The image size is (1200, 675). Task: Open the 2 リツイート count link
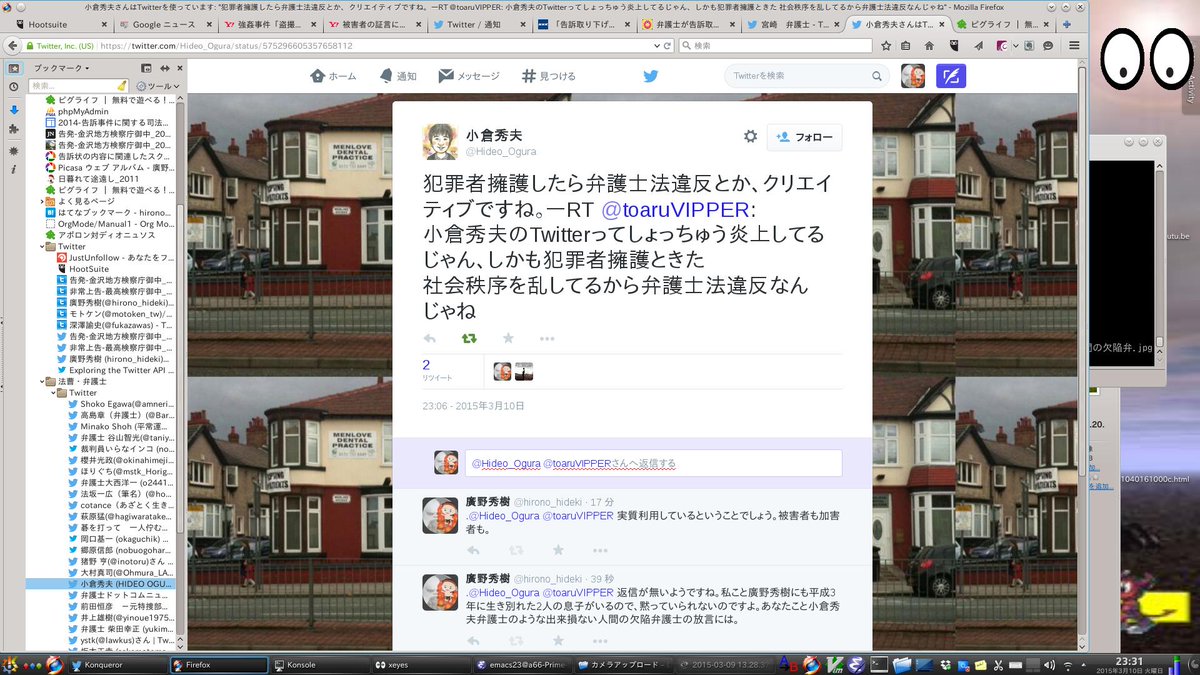pos(436,370)
